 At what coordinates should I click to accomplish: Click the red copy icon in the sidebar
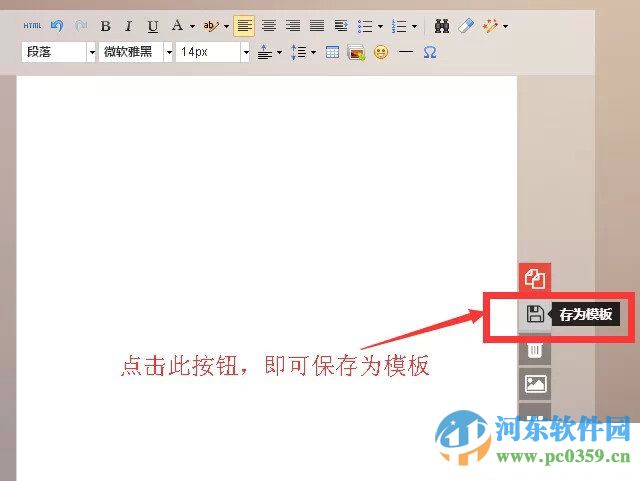(535, 278)
